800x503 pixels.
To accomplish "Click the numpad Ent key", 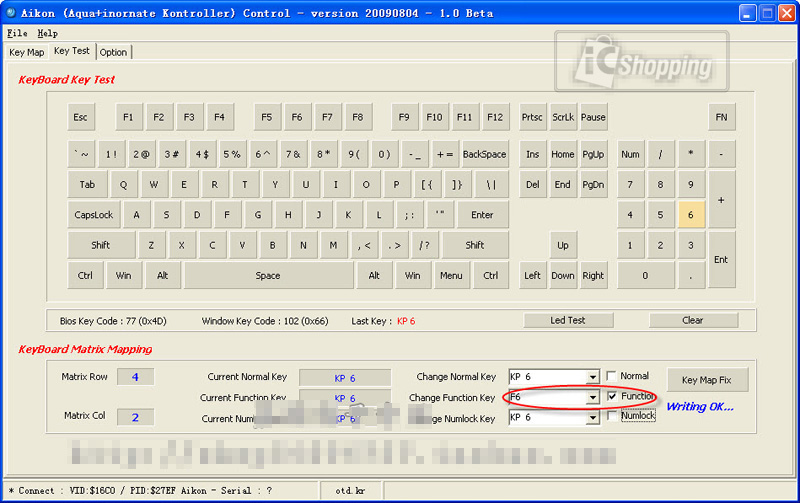I will click(721, 260).
